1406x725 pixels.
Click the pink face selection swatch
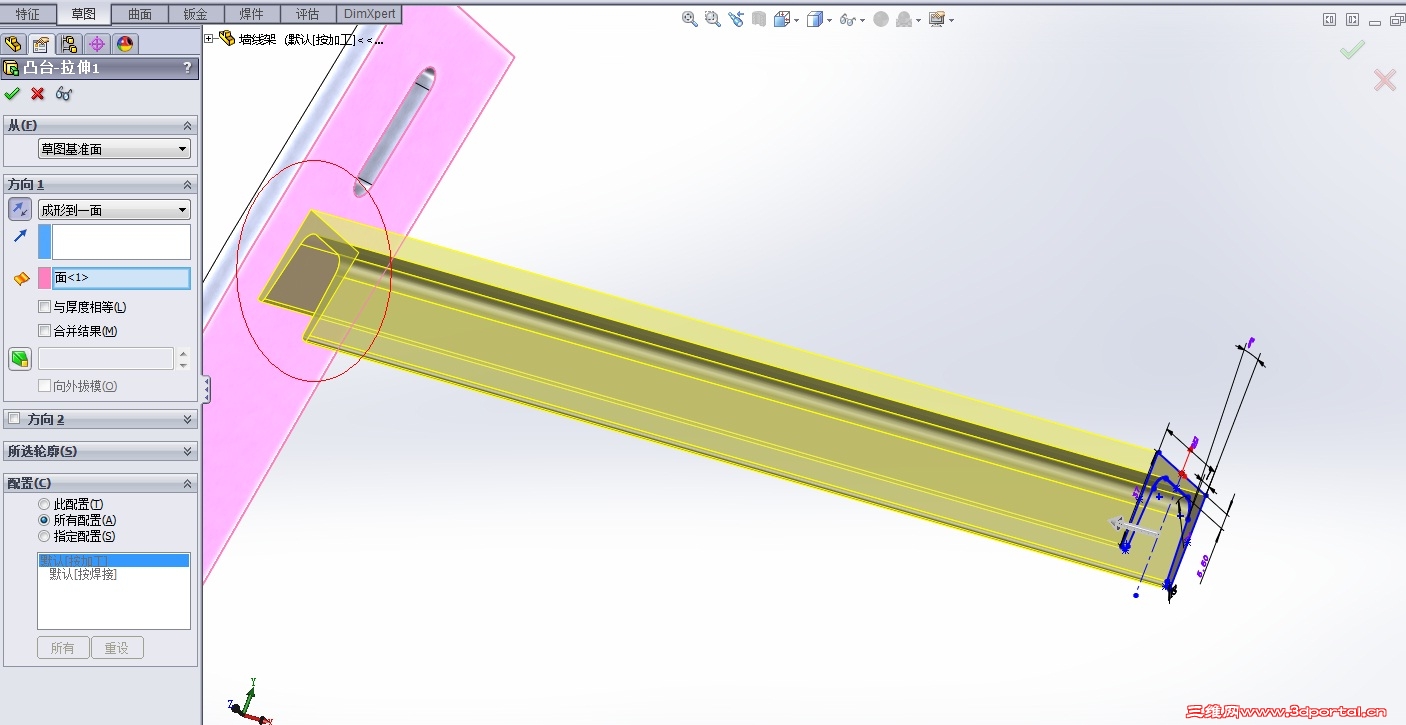tap(44, 278)
